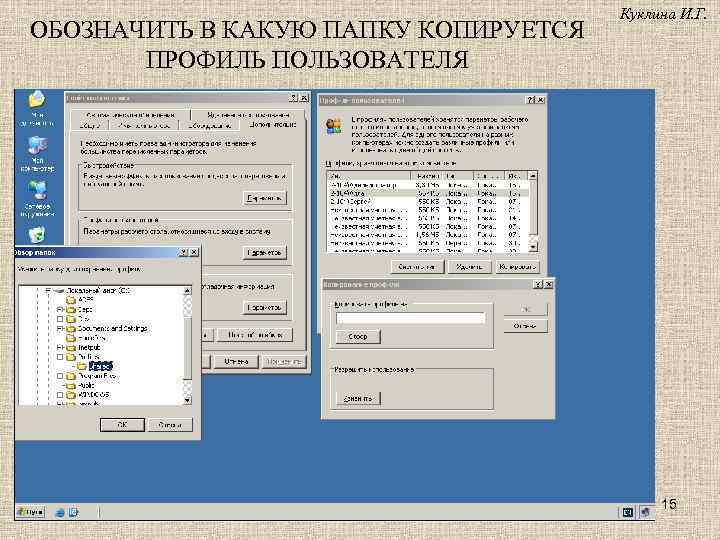Expand the Program Files tree node
This screenshot has width=720, height=540.
point(60,376)
